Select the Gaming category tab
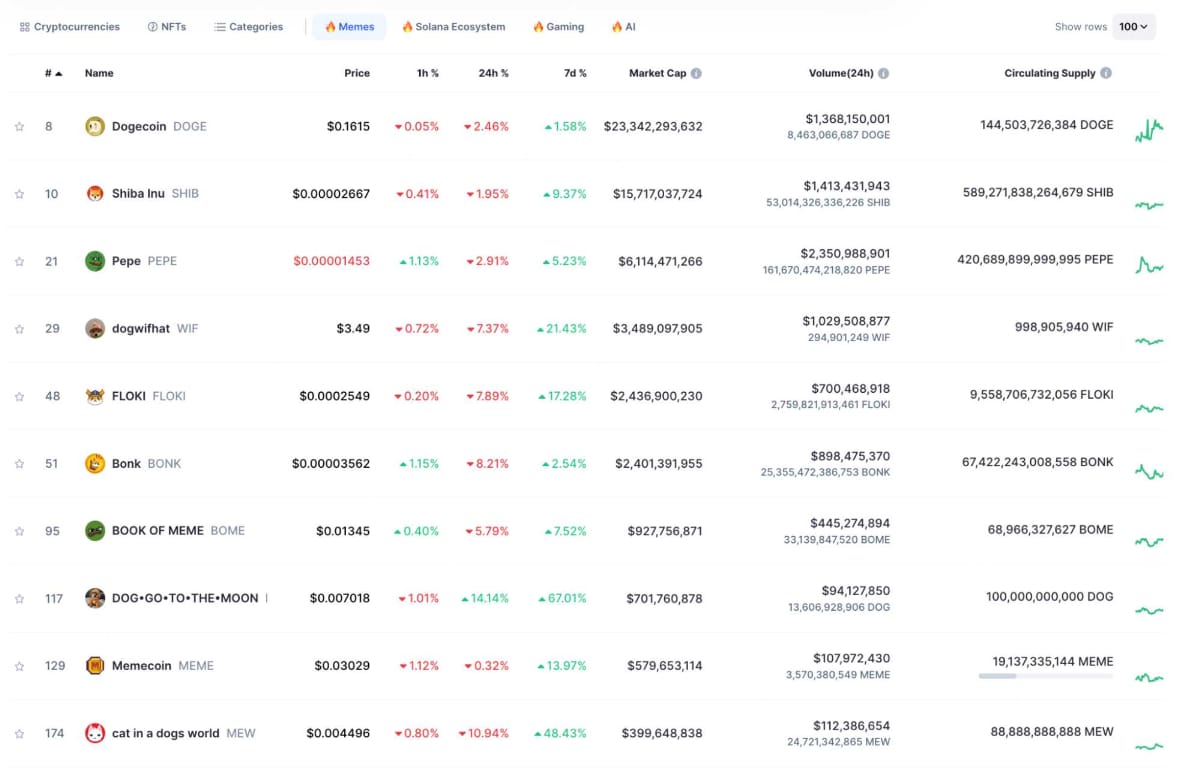The image size is (1200, 773). (x=558, y=27)
